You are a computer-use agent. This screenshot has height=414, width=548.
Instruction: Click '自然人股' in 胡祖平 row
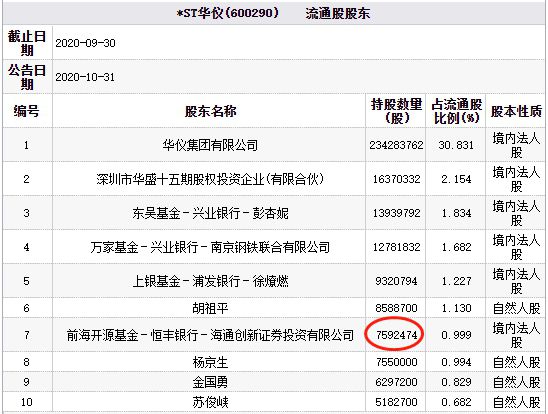[516, 308]
